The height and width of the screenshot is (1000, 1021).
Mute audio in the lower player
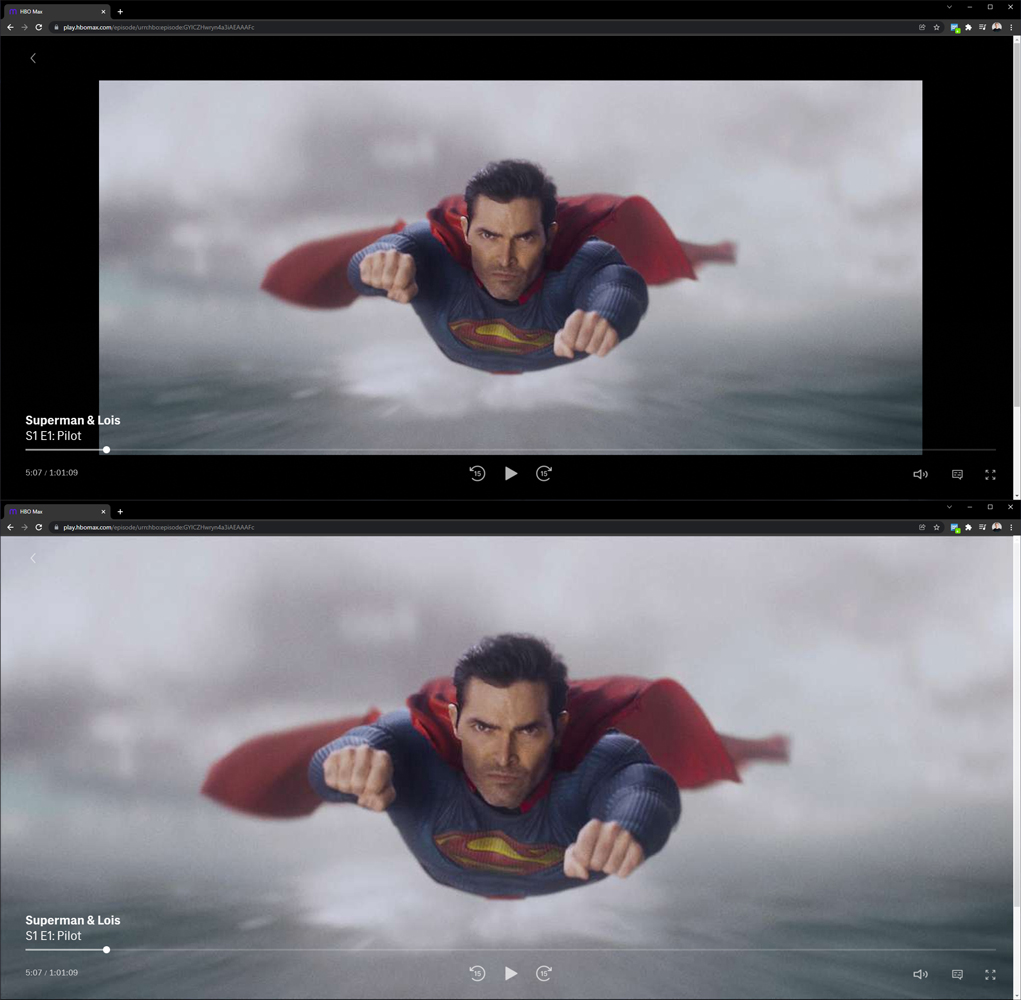coord(920,973)
